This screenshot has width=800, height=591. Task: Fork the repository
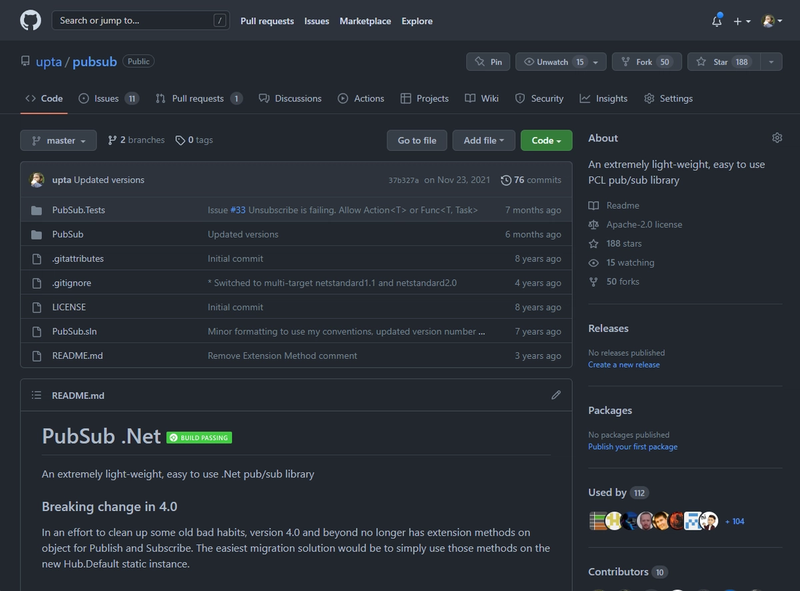pyautogui.click(x=645, y=62)
